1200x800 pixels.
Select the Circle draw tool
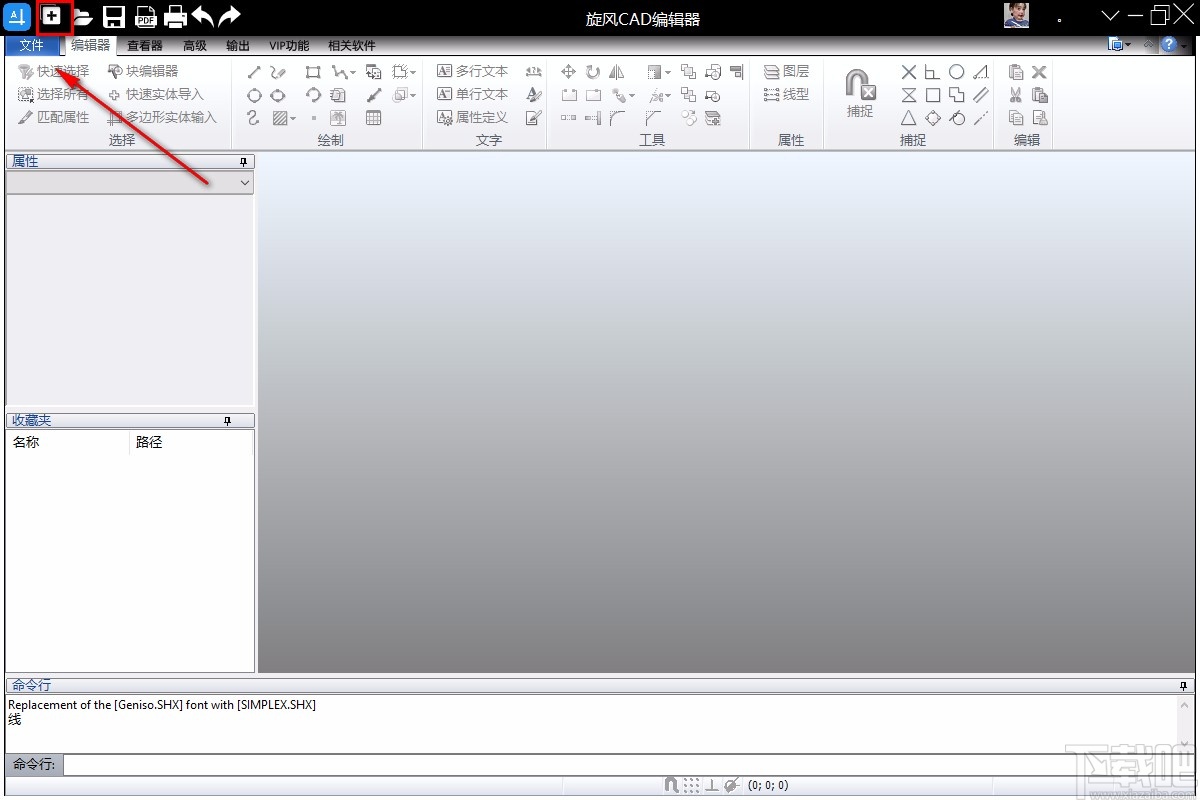click(254, 95)
